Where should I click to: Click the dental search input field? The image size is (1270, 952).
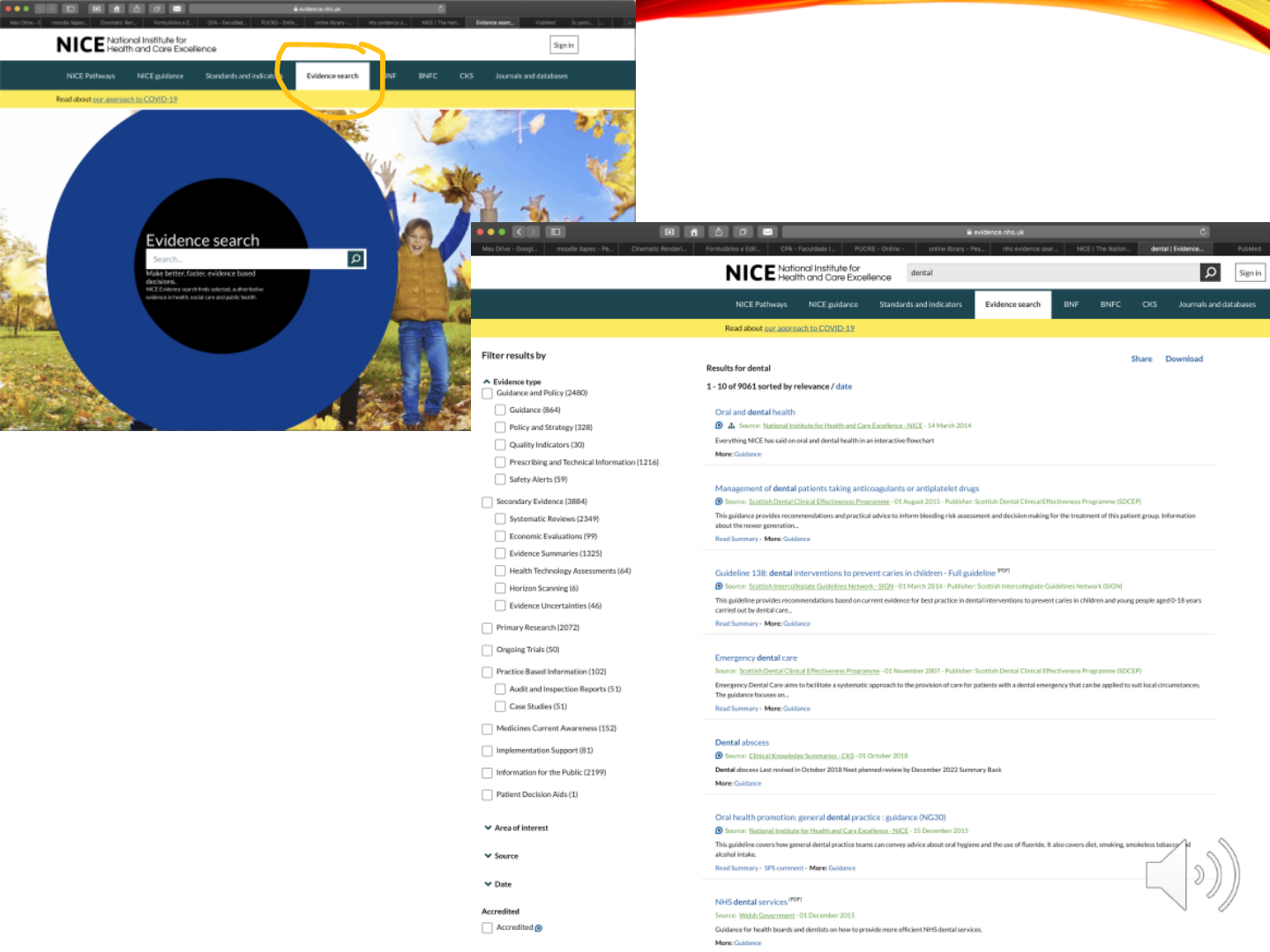1054,272
